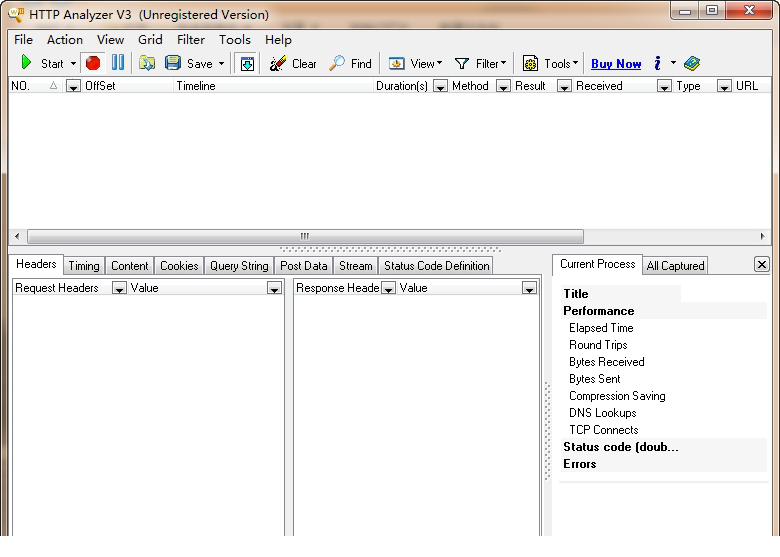Click the Clear eraser icon
The image size is (780, 557).
[x=278, y=63]
